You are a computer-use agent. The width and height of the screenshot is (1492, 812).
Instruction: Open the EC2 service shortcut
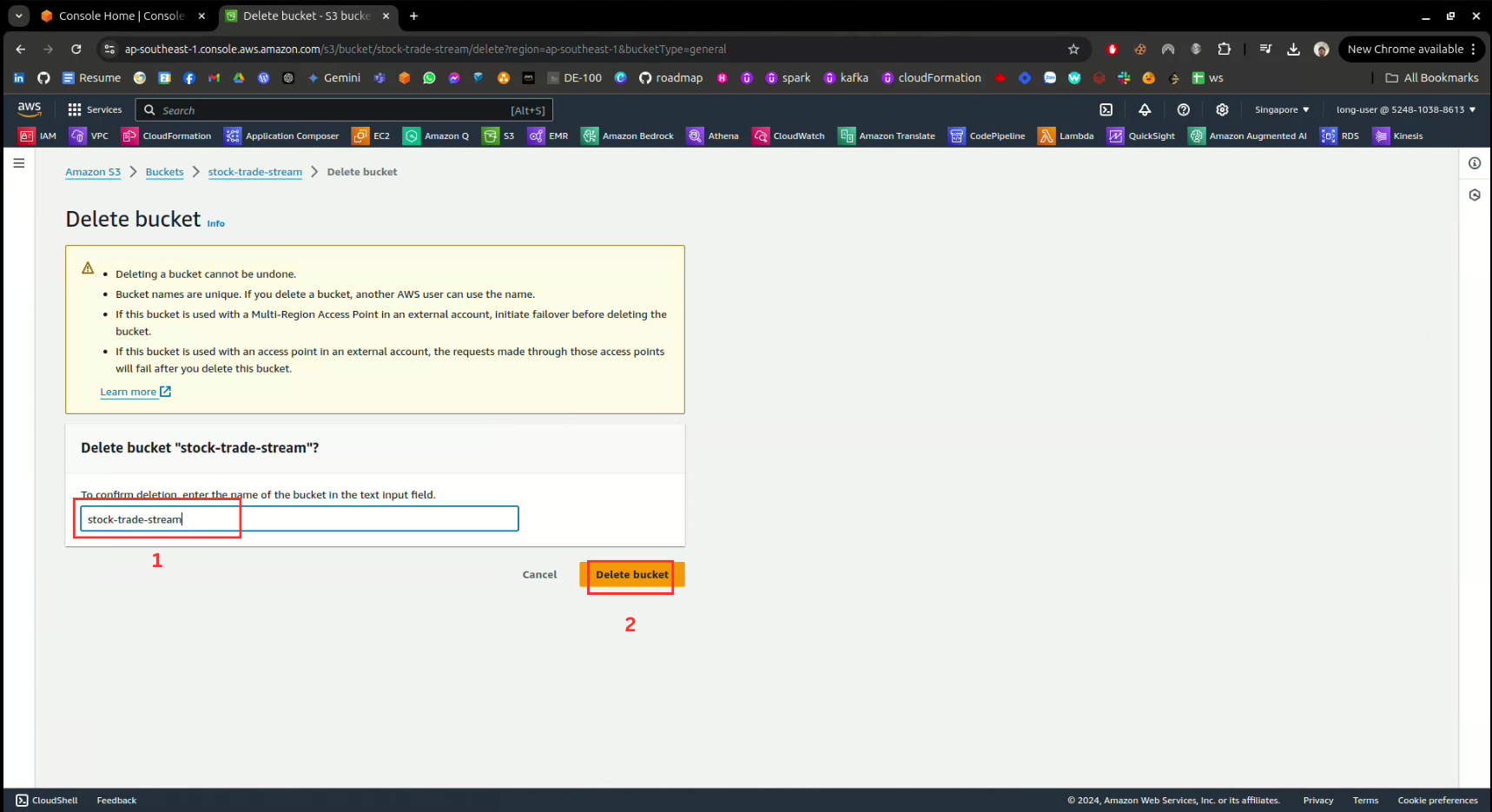click(x=371, y=136)
